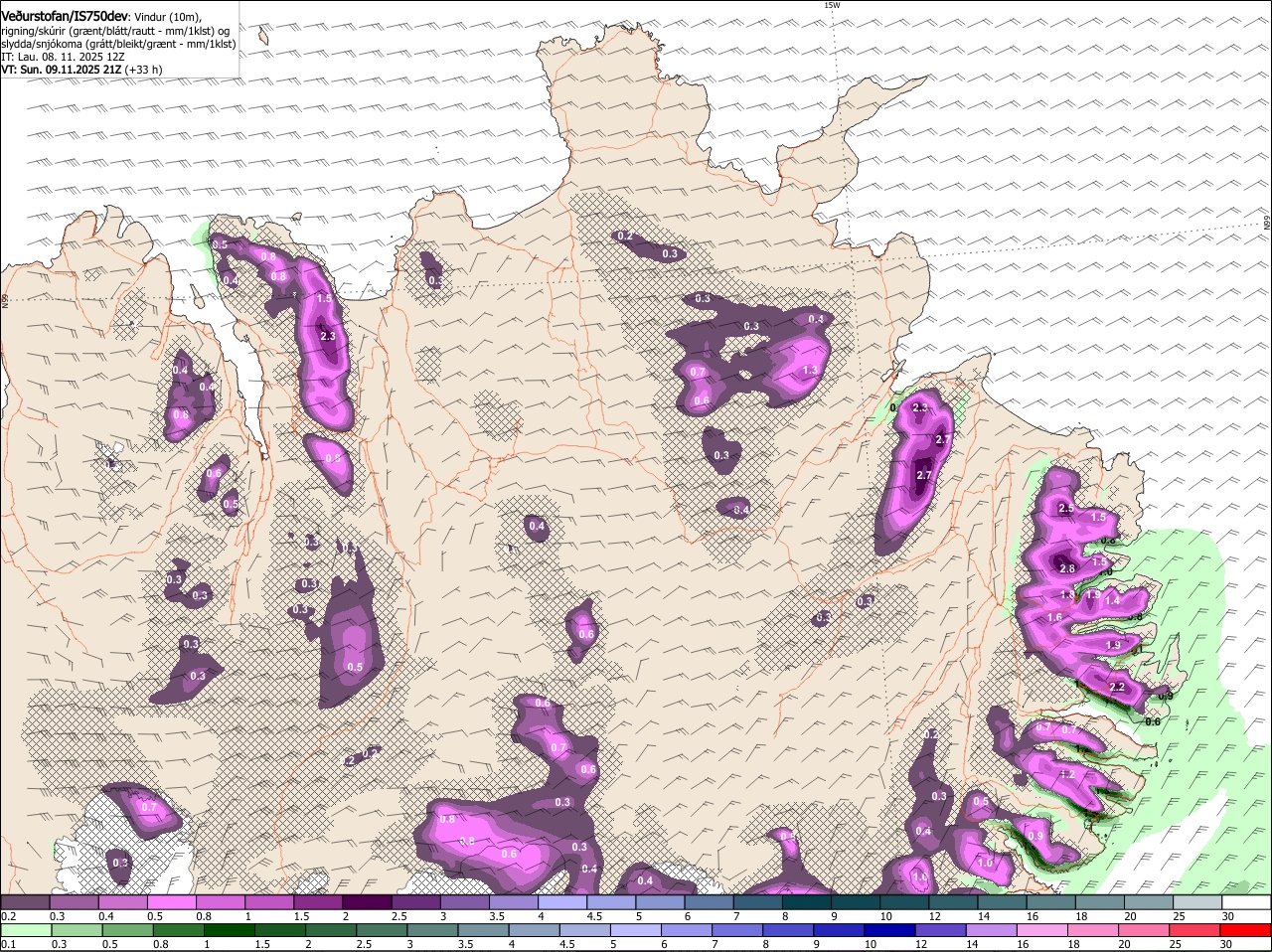
Task: Click the Veðurstofan/IS750dev title text
Action: [65, 16]
